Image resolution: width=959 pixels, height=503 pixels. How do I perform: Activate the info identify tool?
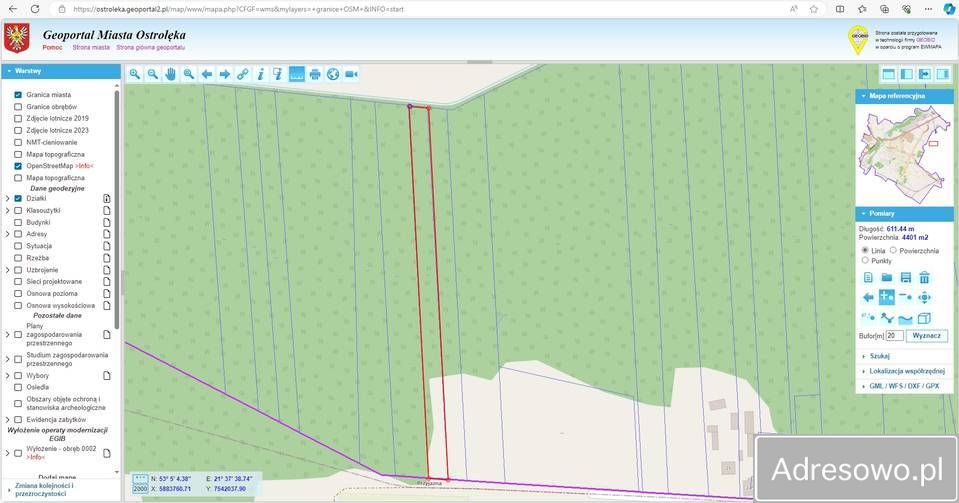coord(260,74)
